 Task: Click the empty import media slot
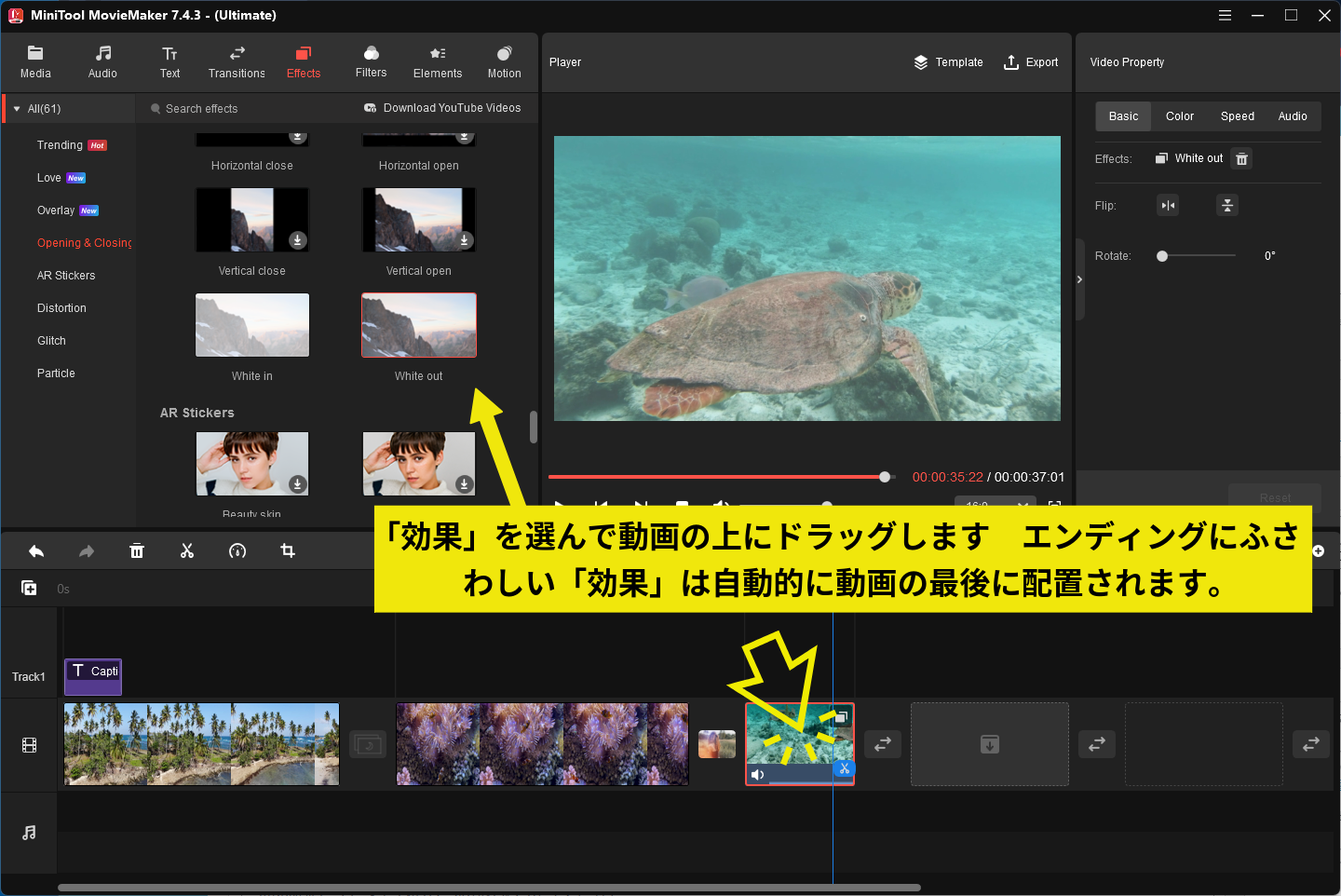coord(990,744)
